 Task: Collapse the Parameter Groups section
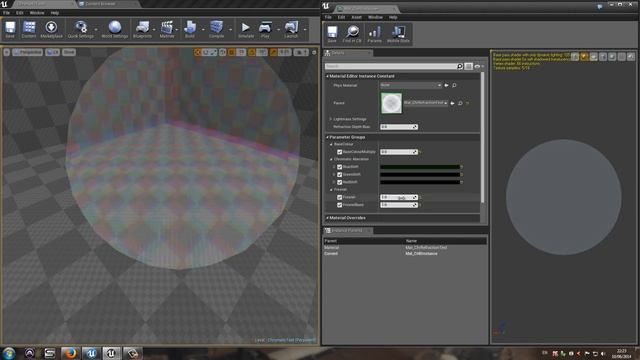[x=327, y=137]
